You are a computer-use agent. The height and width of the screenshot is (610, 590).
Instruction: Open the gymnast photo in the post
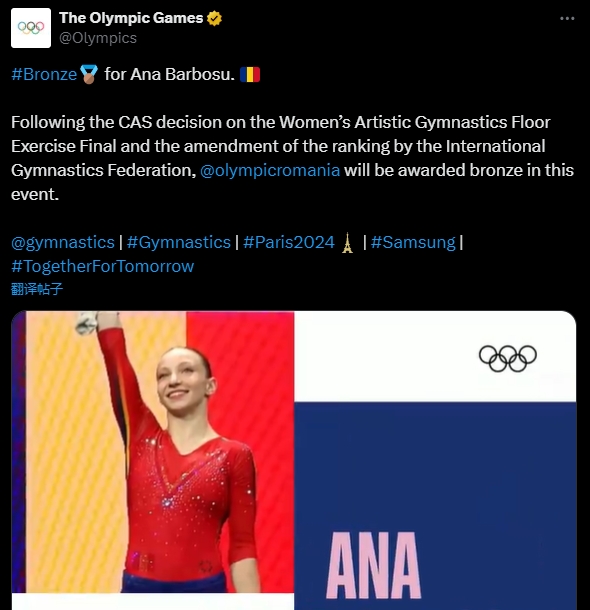(x=153, y=452)
